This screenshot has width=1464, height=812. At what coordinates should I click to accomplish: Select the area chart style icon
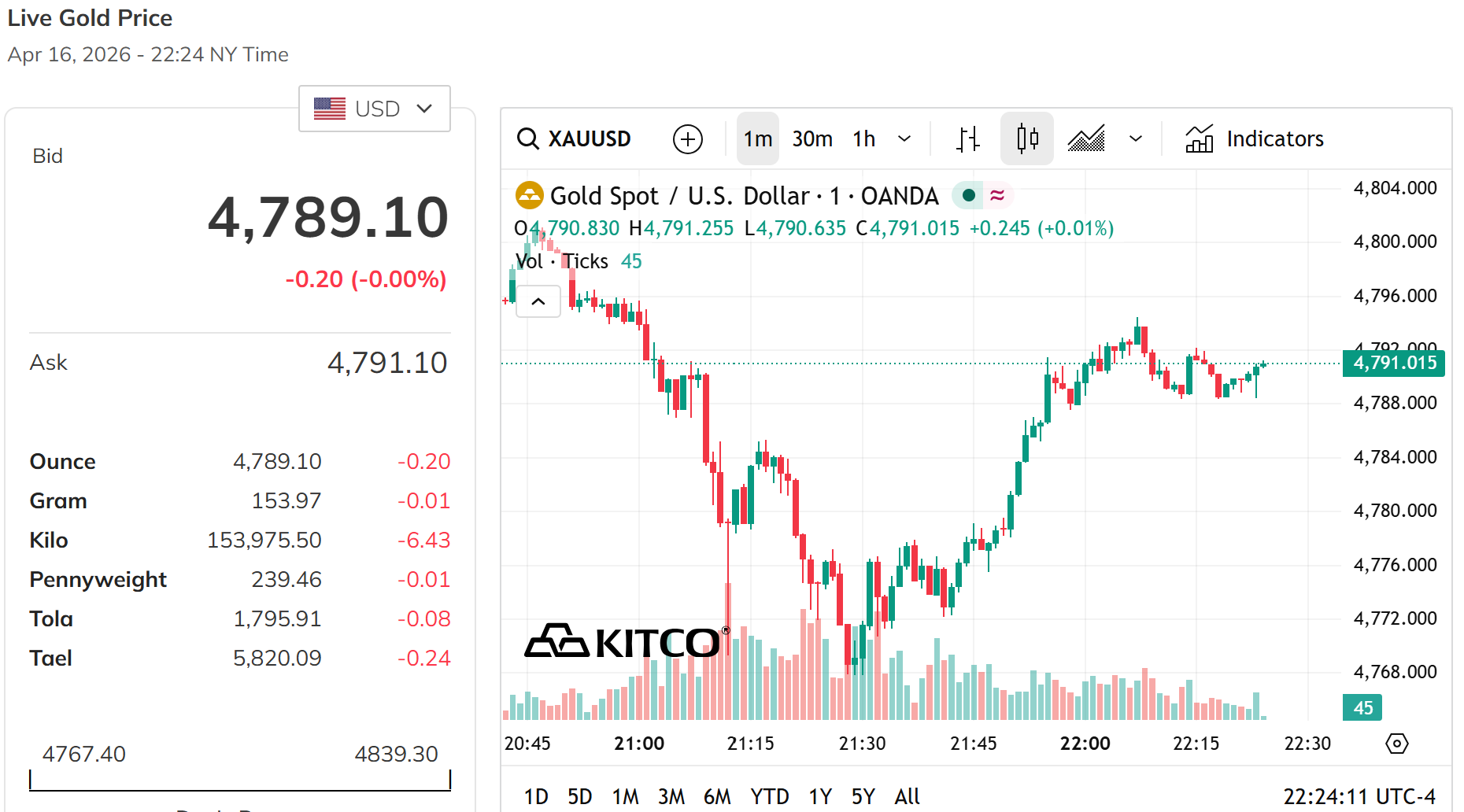tap(1086, 139)
